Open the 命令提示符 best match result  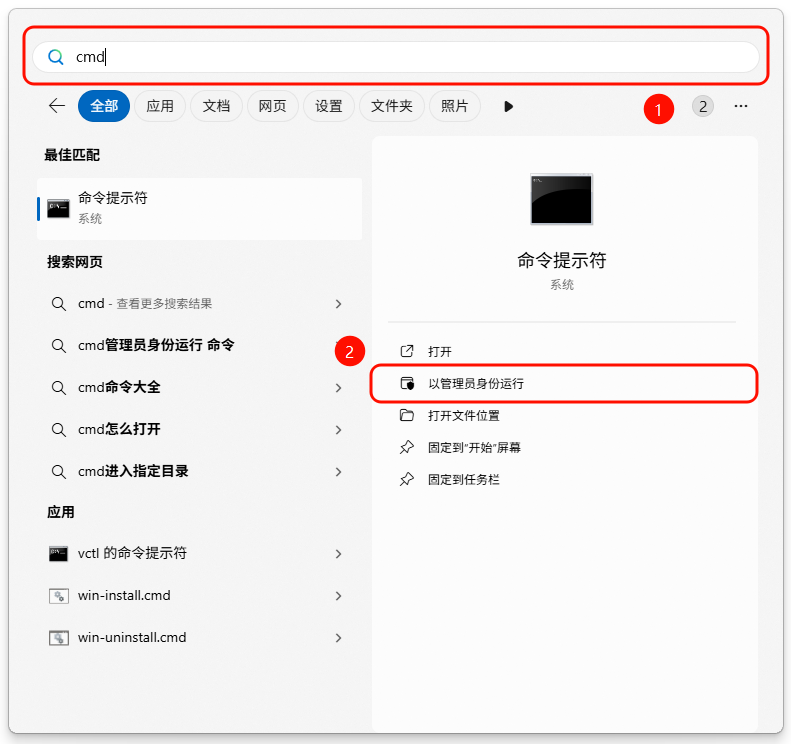[200, 208]
